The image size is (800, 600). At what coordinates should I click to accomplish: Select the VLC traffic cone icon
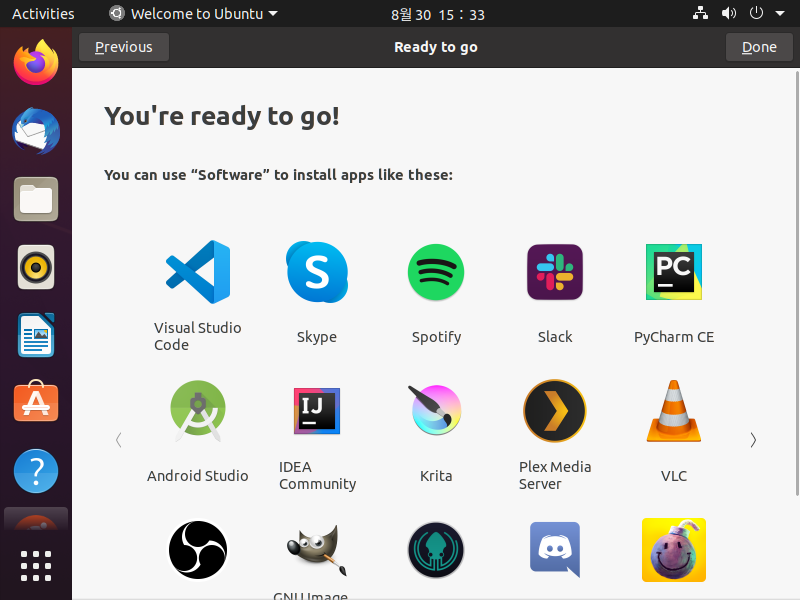pos(673,411)
